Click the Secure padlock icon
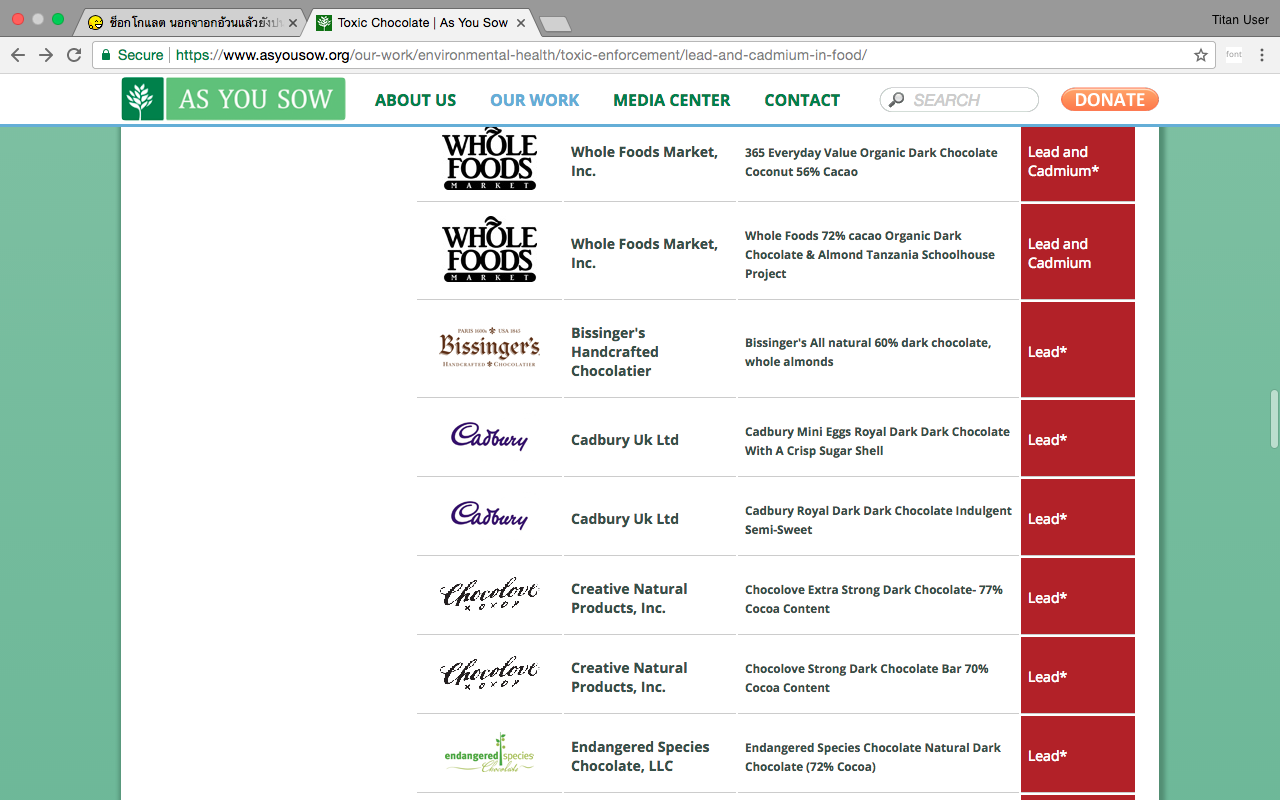1280x800 pixels. pyautogui.click(x=106, y=55)
